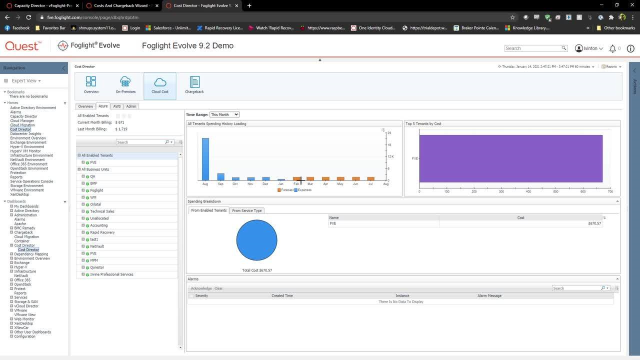Open the Reports dropdown menu
The image size is (640, 360).
click(x=611, y=67)
